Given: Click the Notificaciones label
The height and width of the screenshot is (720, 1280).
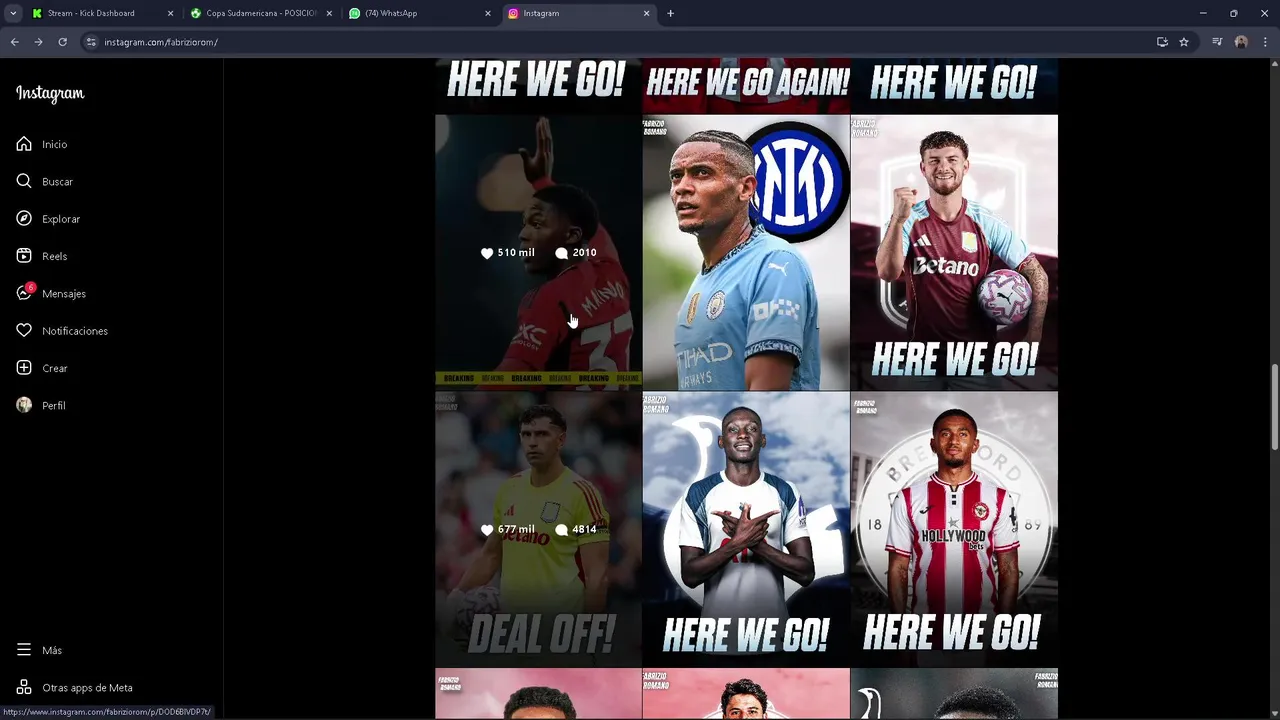Looking at the screenshot, I should pyautogui.click(x=75, y=331).
